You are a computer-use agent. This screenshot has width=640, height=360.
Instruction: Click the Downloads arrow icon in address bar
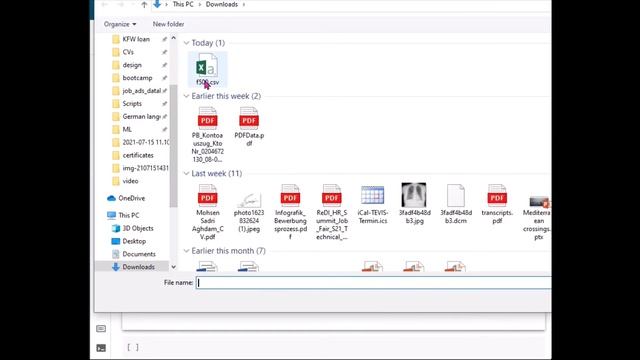(157, 4)
